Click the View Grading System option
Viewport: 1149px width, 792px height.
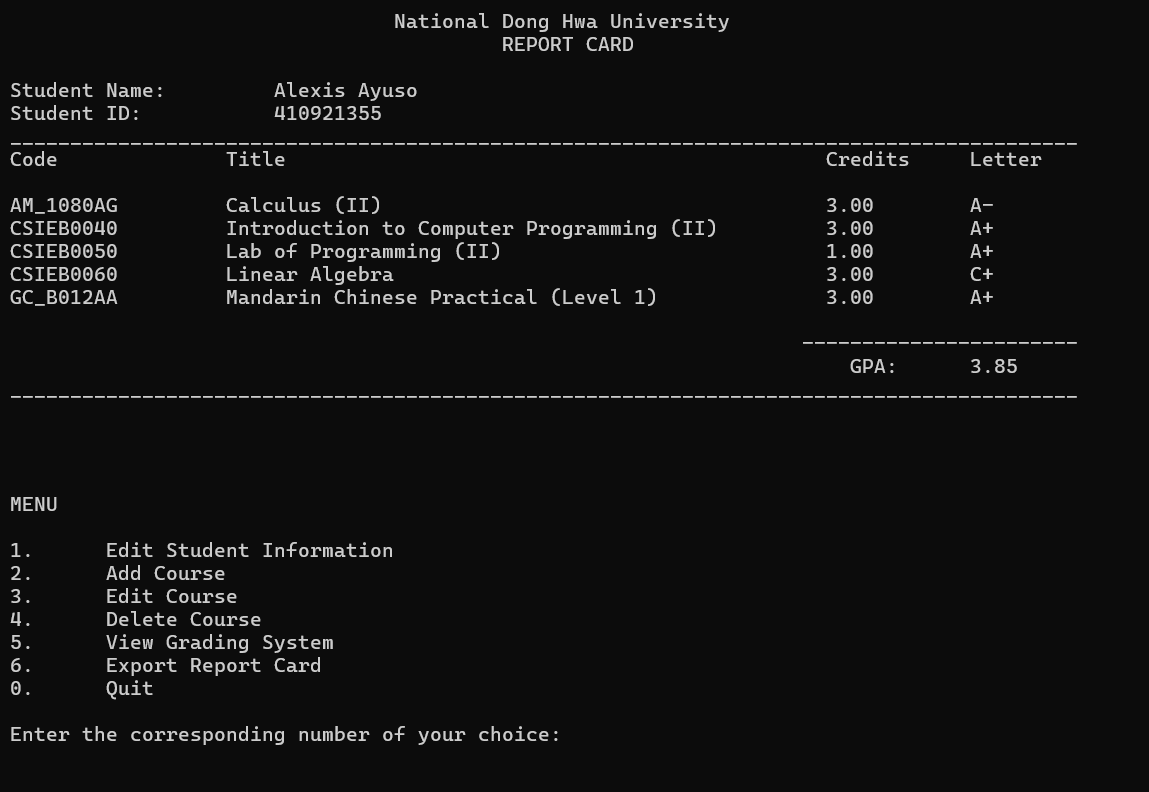pyautogui.click(x=219, y=642)
